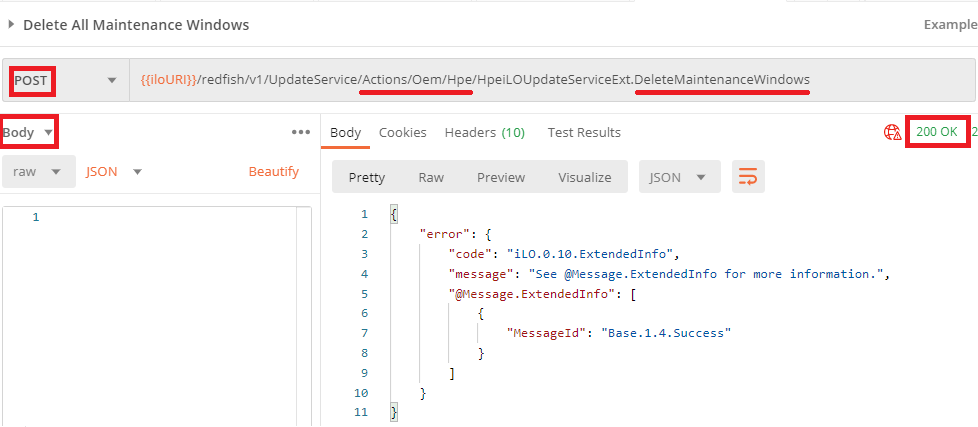978x427 pixels.
Task: Open the response JSON format dropdown
Action: click(679, 177)
